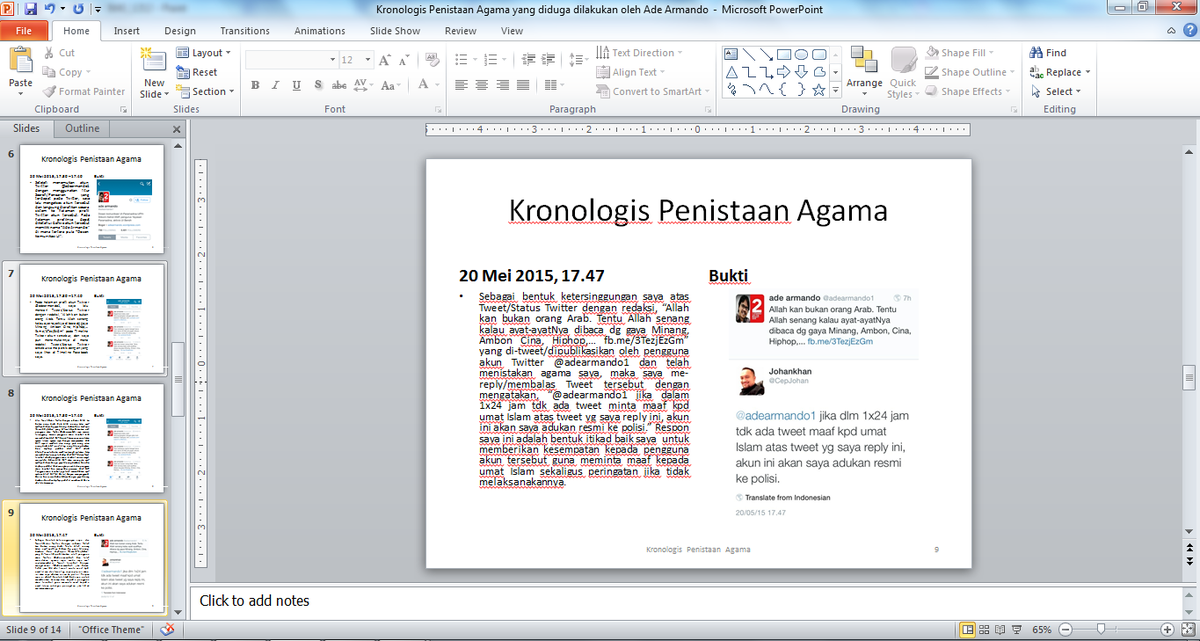Switch to the Design ribbon tab
Screen dimensions: 1200x641
coord(180,31)
